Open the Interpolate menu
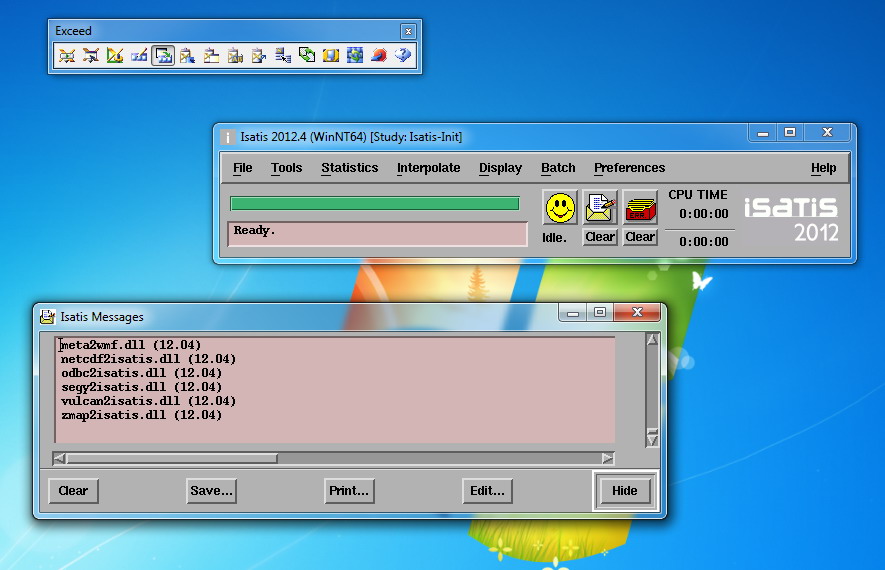Viewport: 885px width, 570px height. coord(428,168)
